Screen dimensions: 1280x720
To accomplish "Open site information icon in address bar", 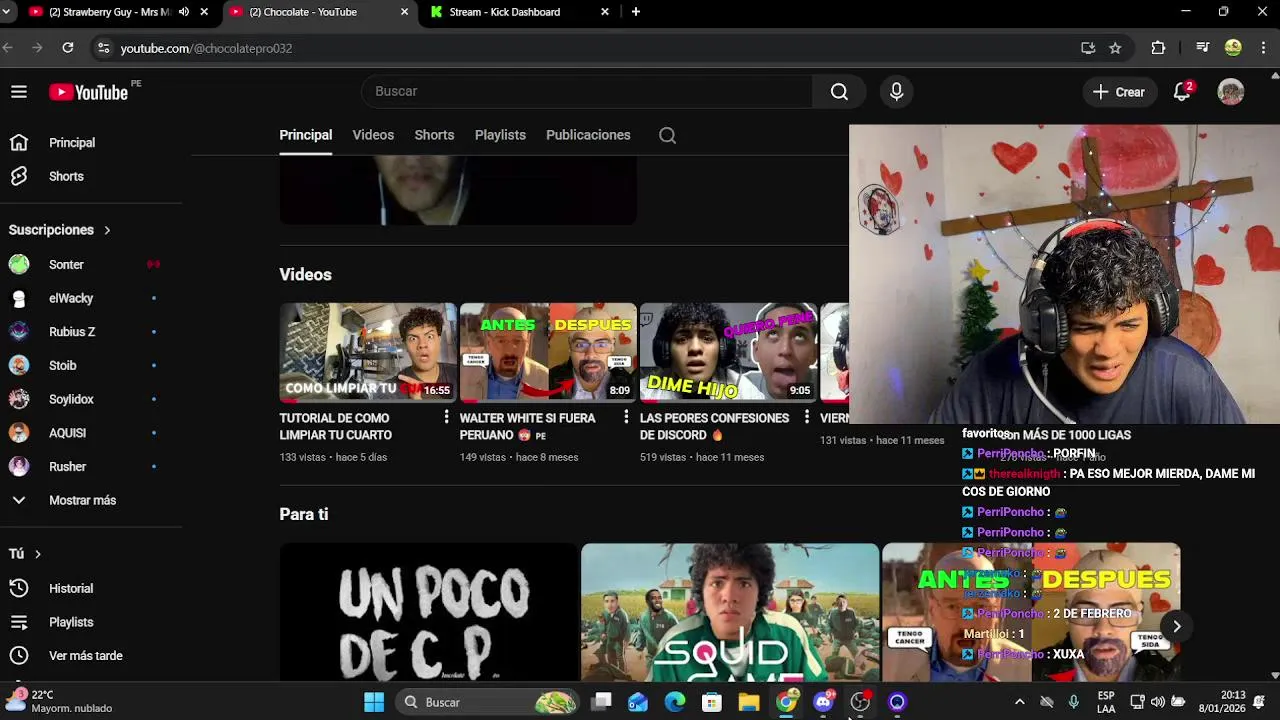I will [103, 48].
